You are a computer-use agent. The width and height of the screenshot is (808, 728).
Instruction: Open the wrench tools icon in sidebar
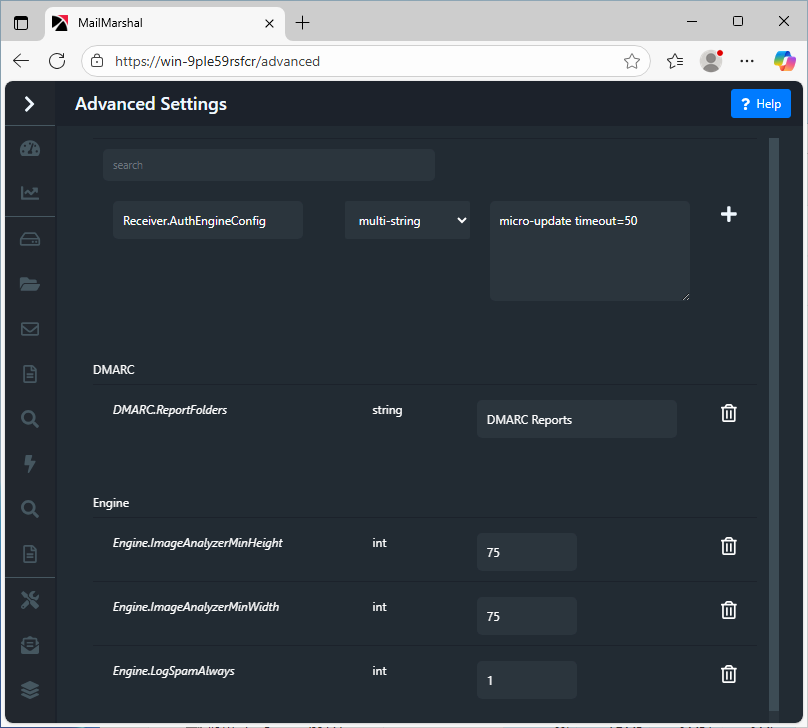point(30,600)
